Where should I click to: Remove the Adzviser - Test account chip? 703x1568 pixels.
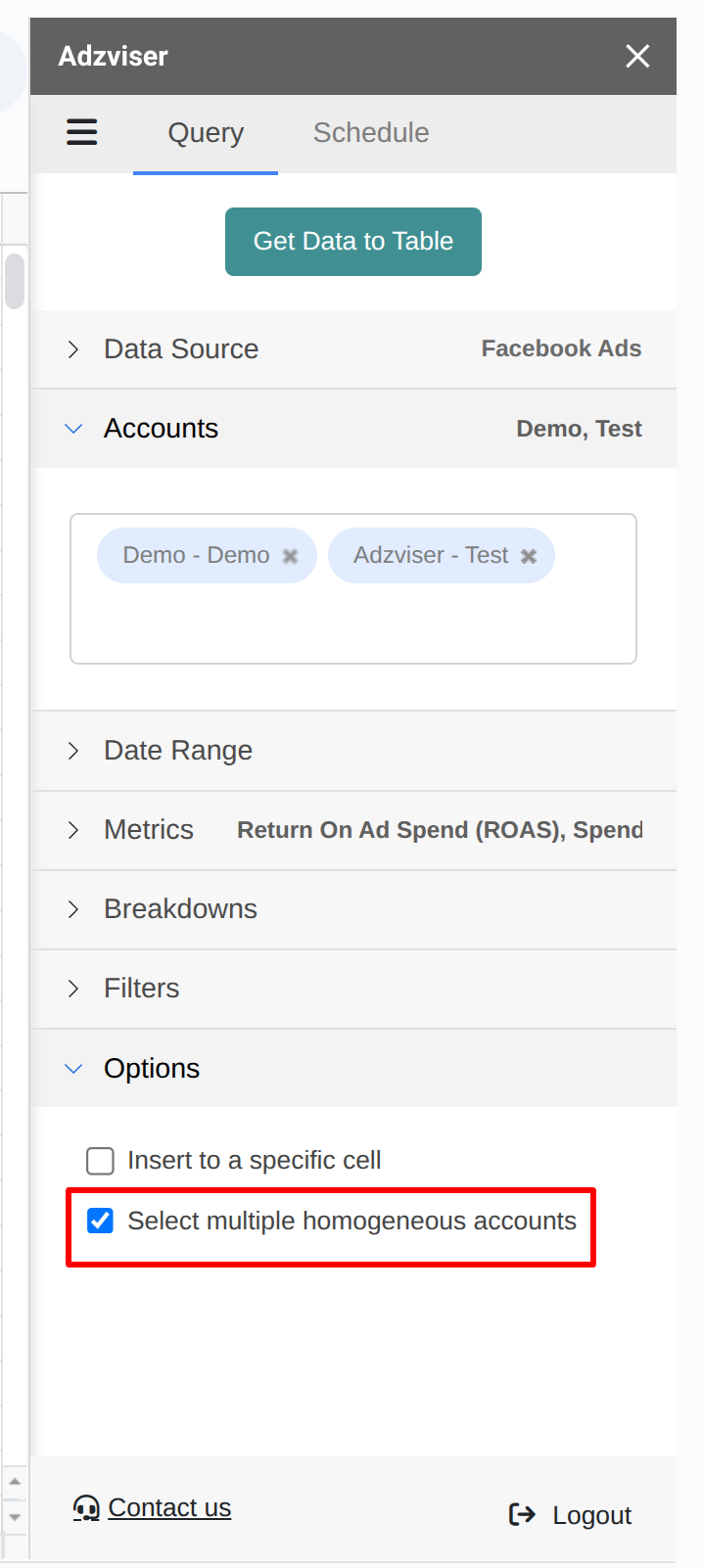click(529, 556)
